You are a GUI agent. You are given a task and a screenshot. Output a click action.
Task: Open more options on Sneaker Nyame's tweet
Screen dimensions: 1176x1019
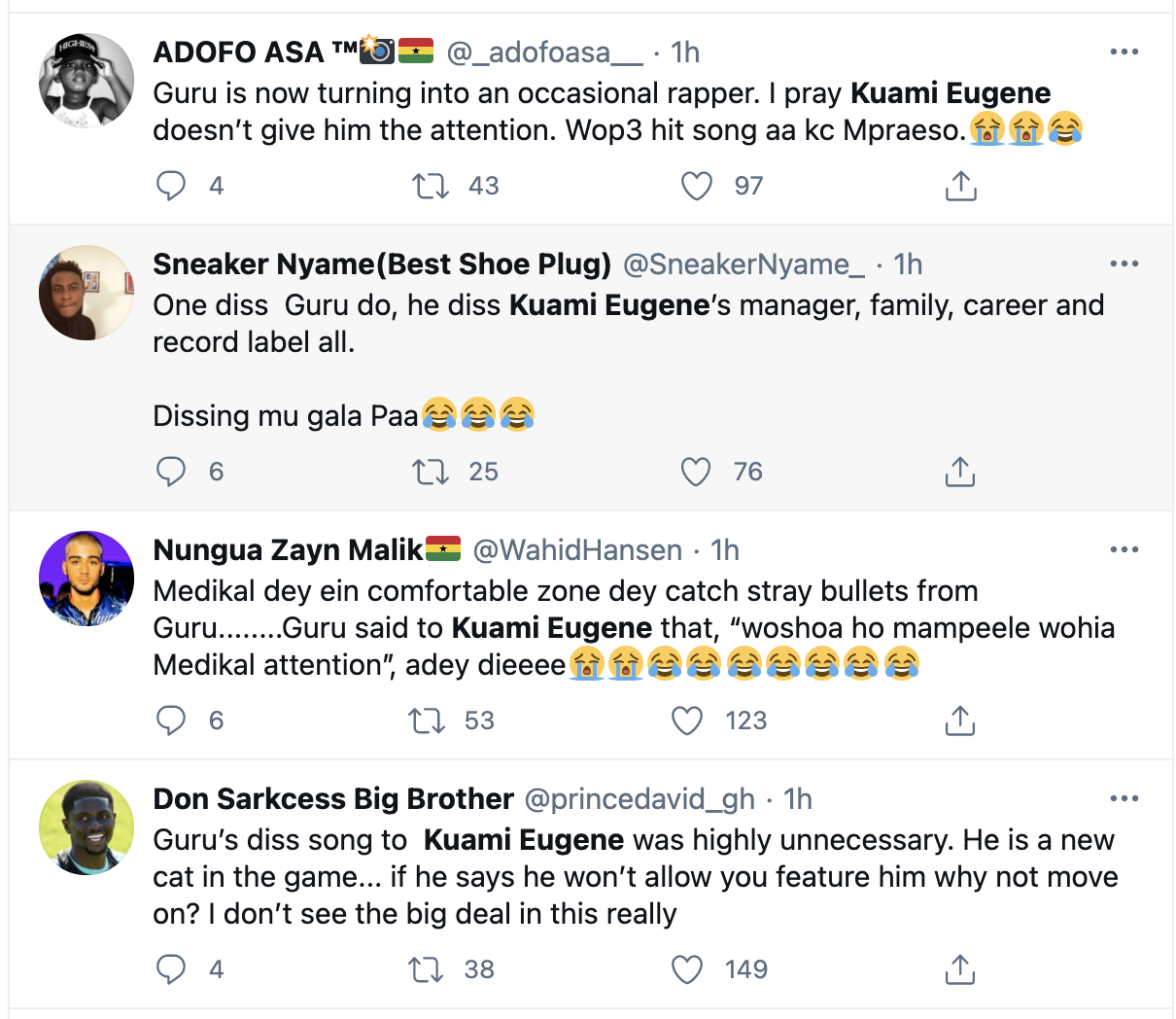[1124, 264]
